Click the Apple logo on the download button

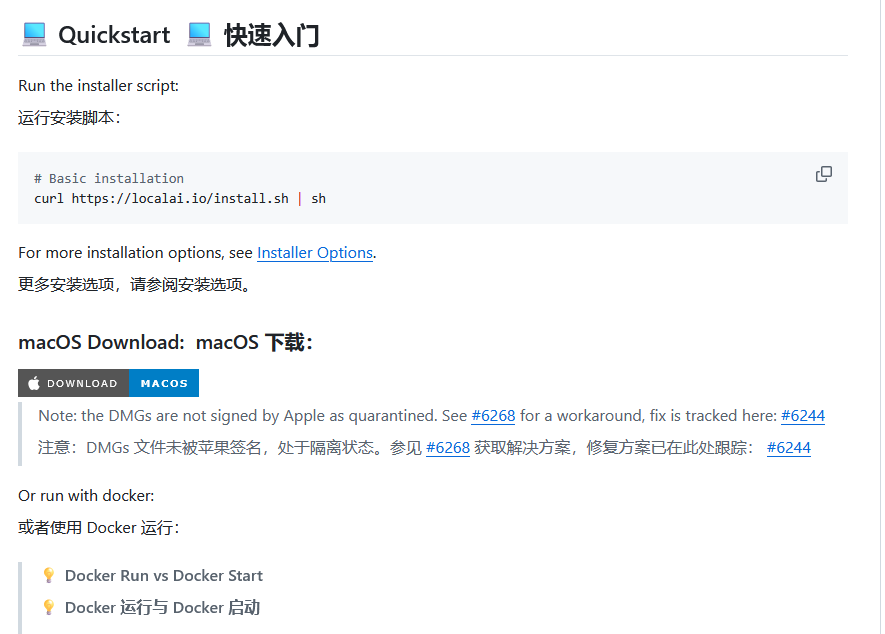(x=33, y=382)
